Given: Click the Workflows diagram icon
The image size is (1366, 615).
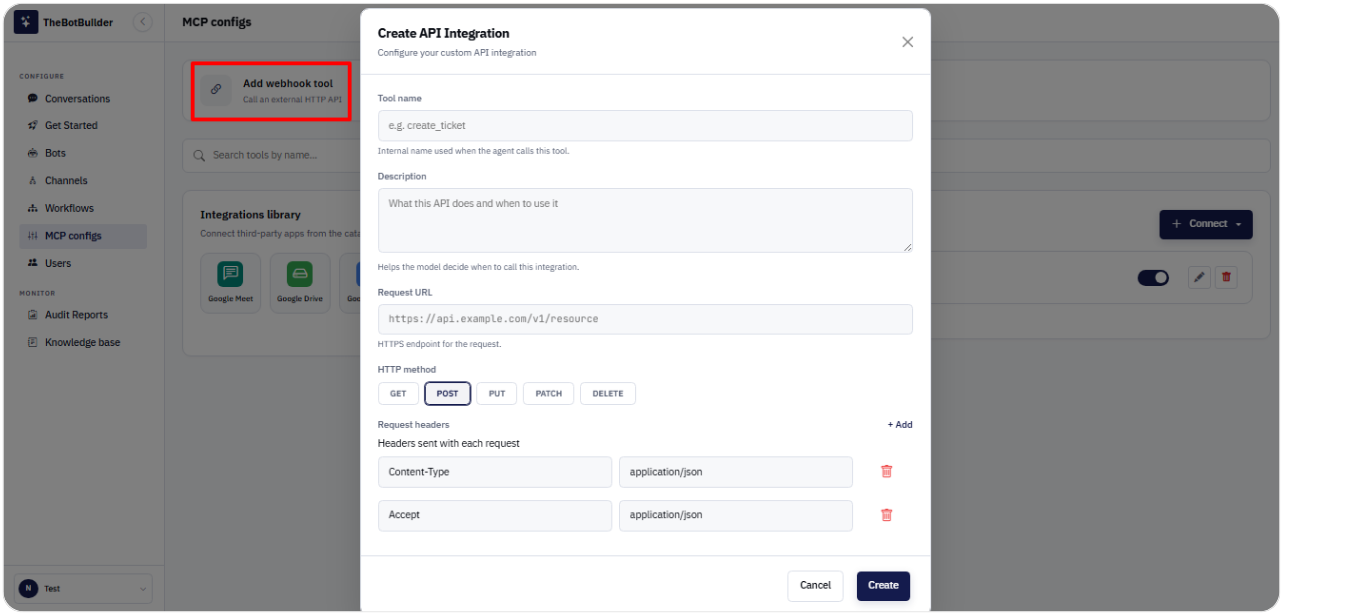Looking at the screenshot, I should [33, 208].
